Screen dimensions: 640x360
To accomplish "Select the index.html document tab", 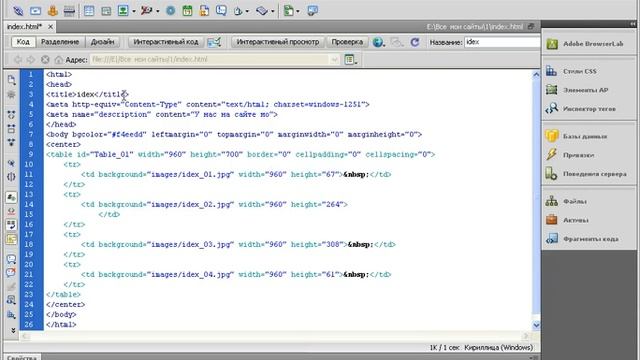I will click(24, 27).
